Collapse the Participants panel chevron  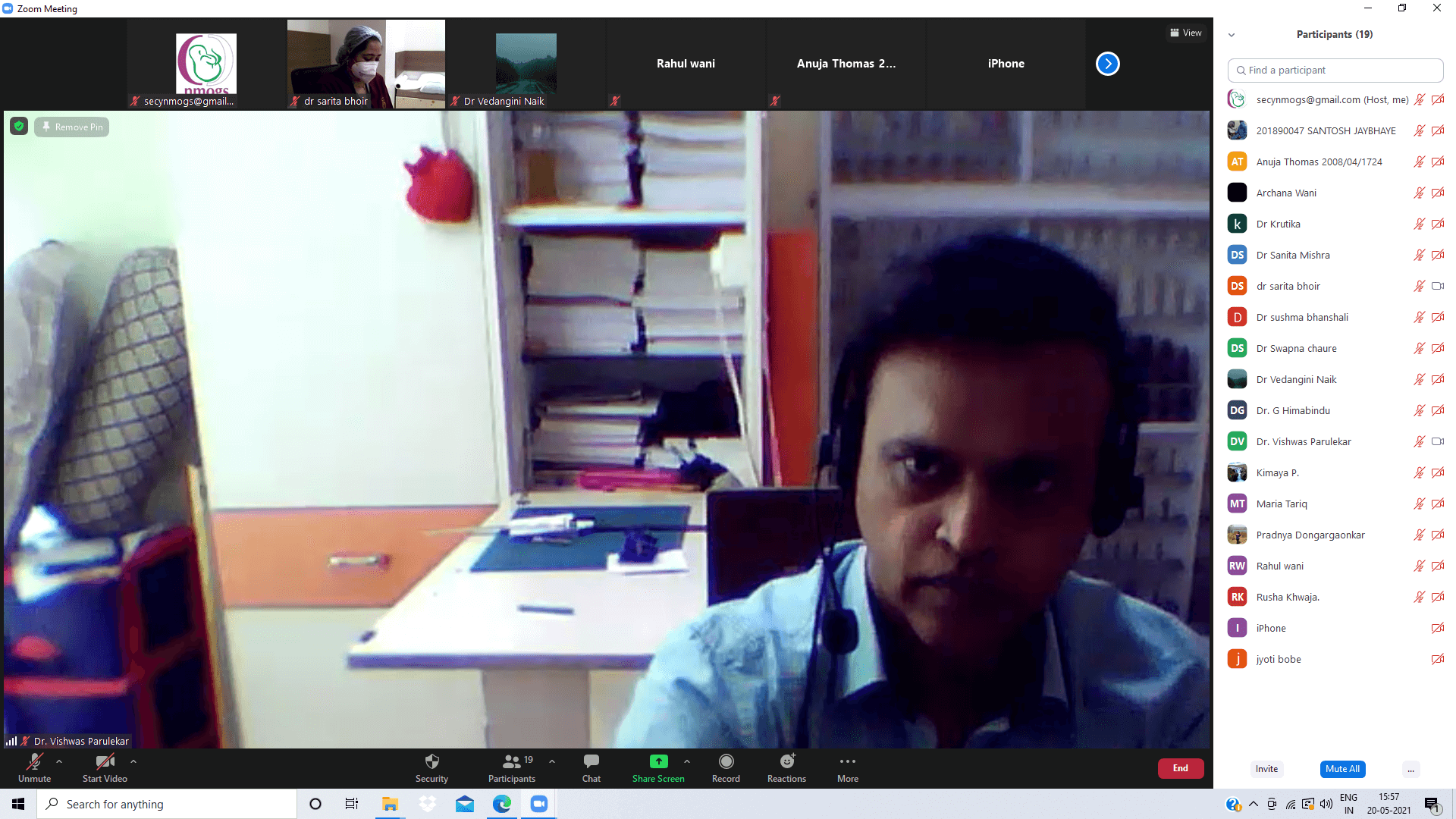tap(1232, 35)
